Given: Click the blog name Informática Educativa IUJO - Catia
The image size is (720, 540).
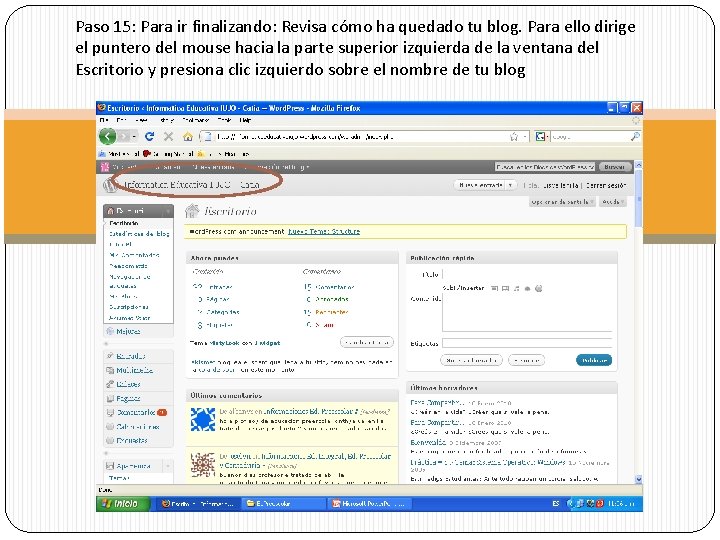Looking at the screenshot, I should point(192,185).
